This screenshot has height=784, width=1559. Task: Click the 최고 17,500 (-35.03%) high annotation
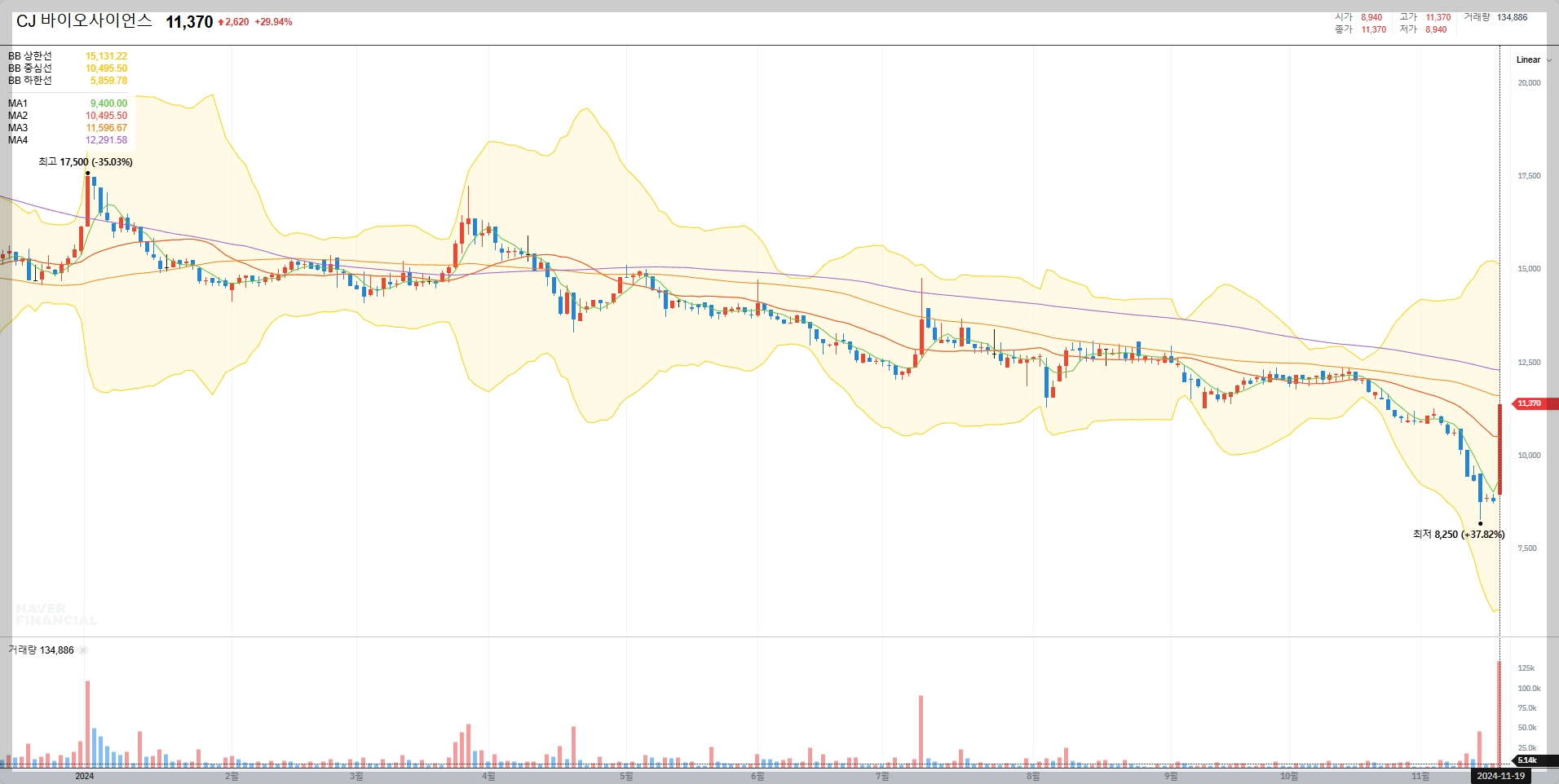coord(86,162)
